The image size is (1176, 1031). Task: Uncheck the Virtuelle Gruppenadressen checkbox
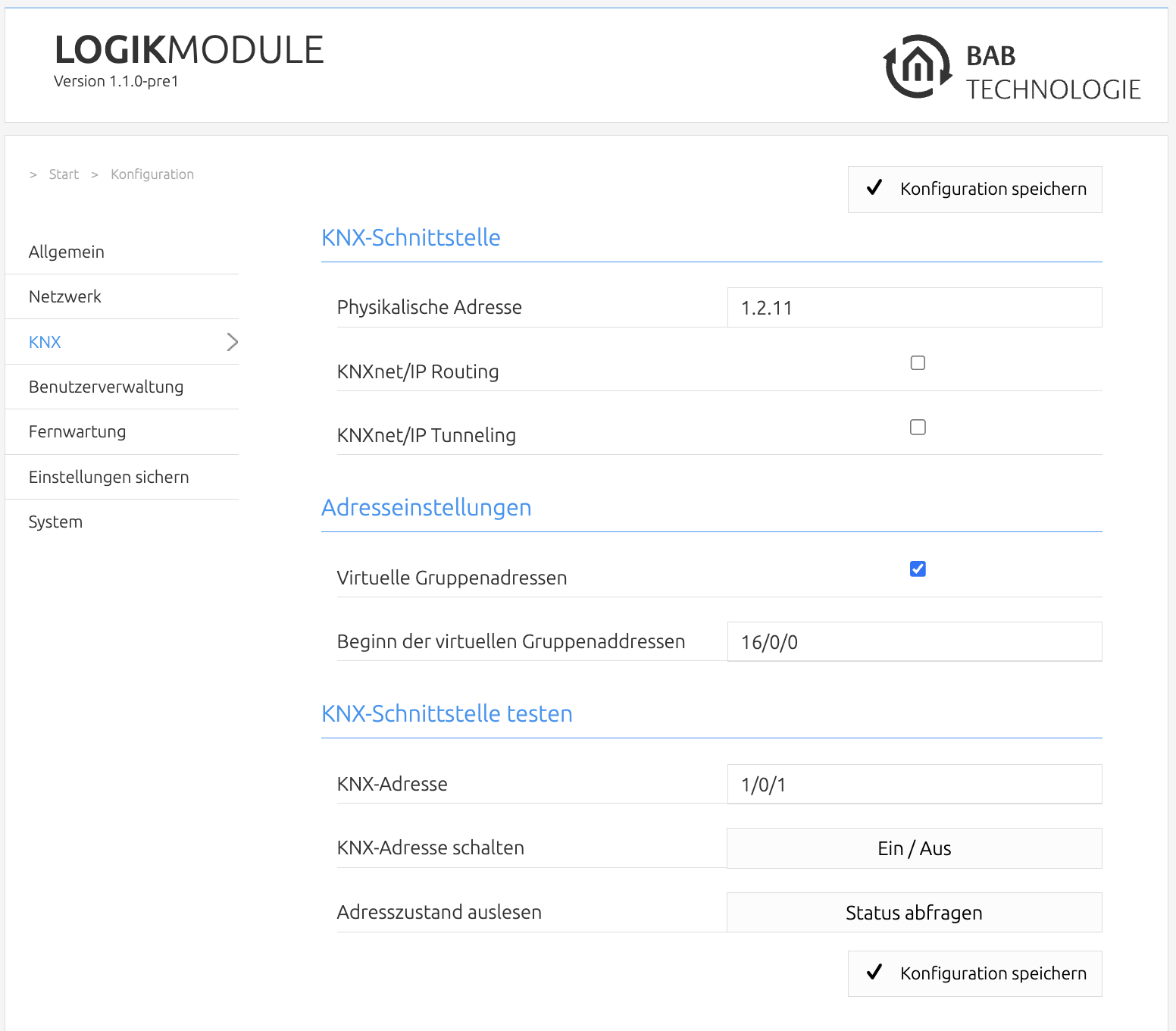pyautogui.click(x=918, y=569)
